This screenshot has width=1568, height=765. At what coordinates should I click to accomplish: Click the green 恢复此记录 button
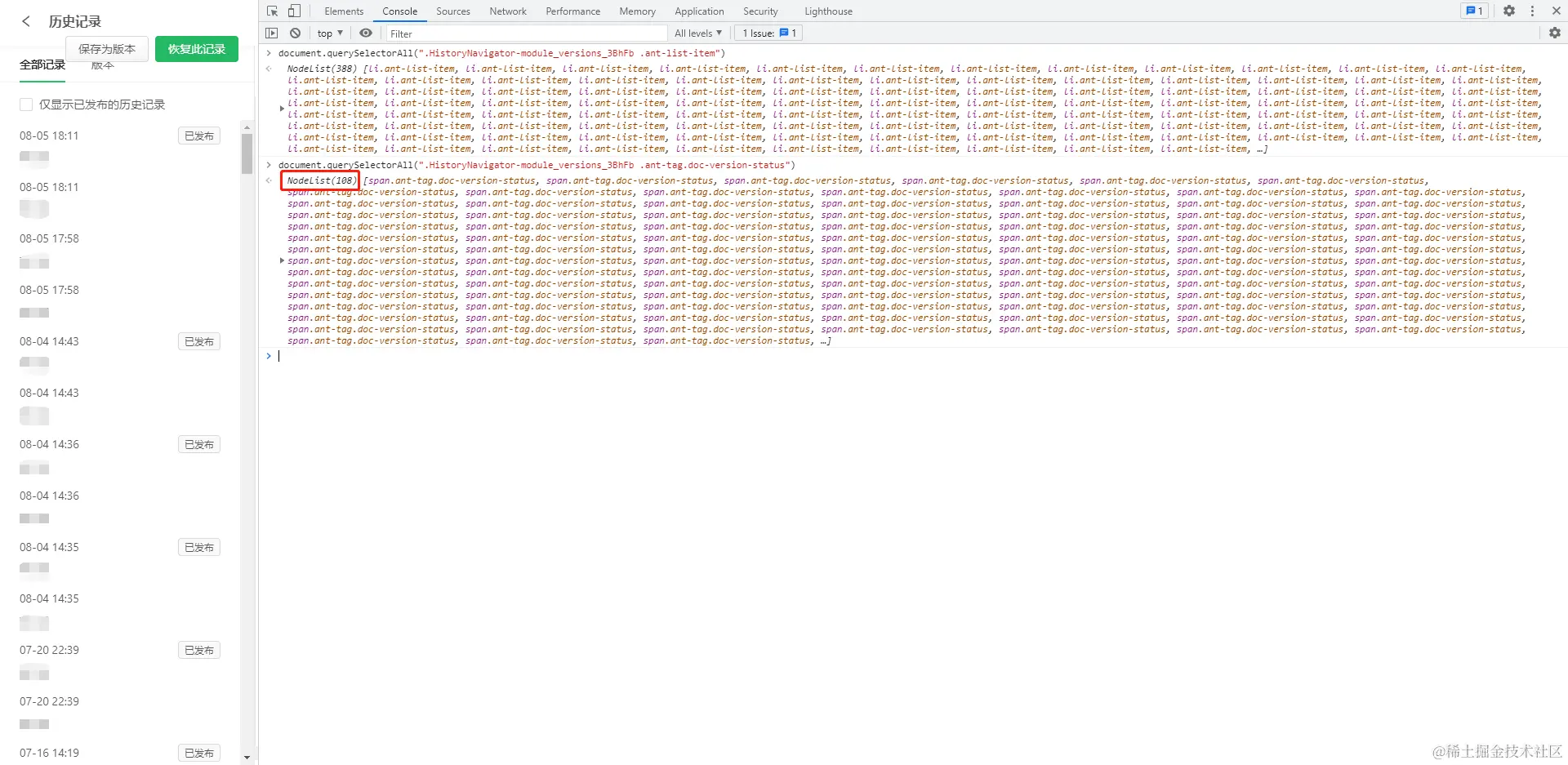point(197,49)
